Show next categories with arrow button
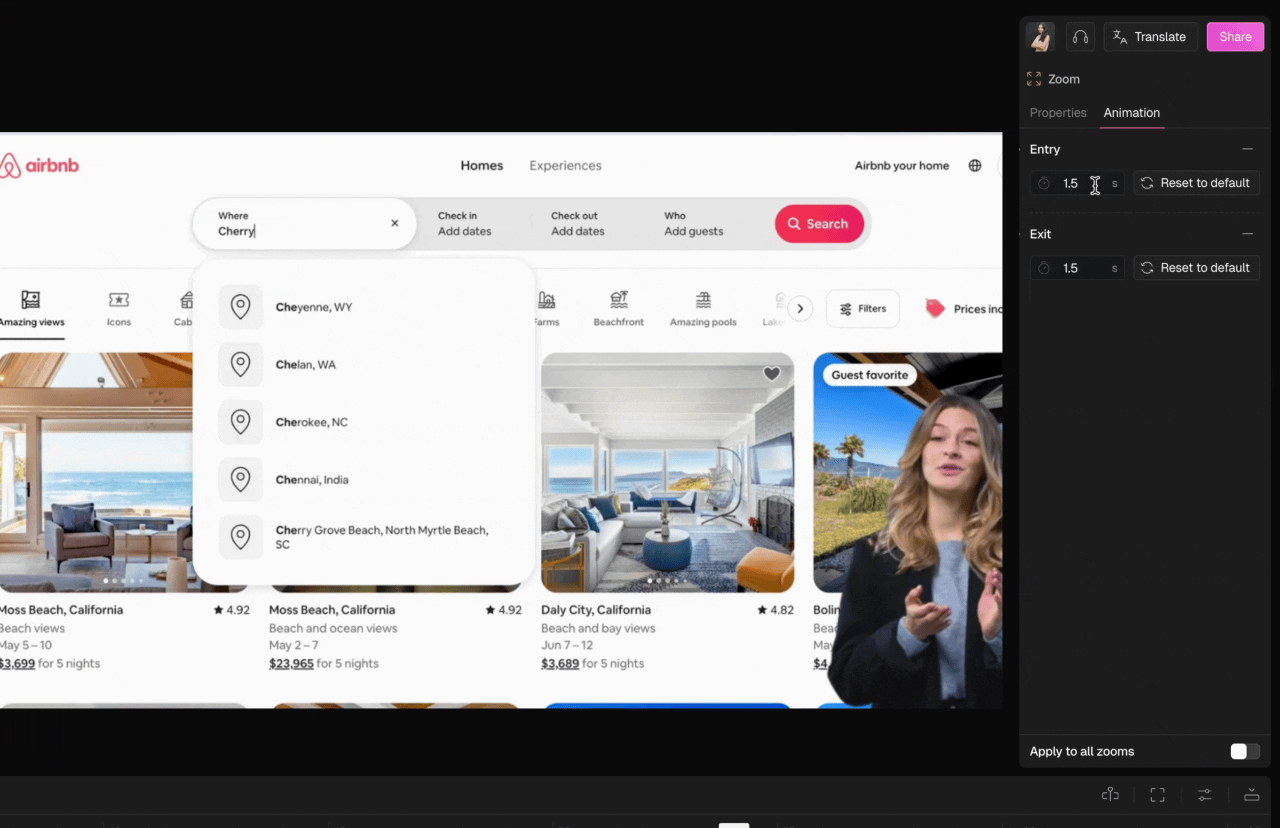The width and height of the screenshot is (1280, 828). click(x=800, y=309)
